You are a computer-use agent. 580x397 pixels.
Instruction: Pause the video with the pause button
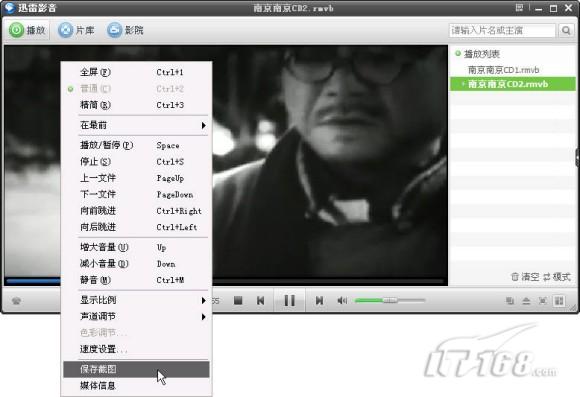point(290,300)
